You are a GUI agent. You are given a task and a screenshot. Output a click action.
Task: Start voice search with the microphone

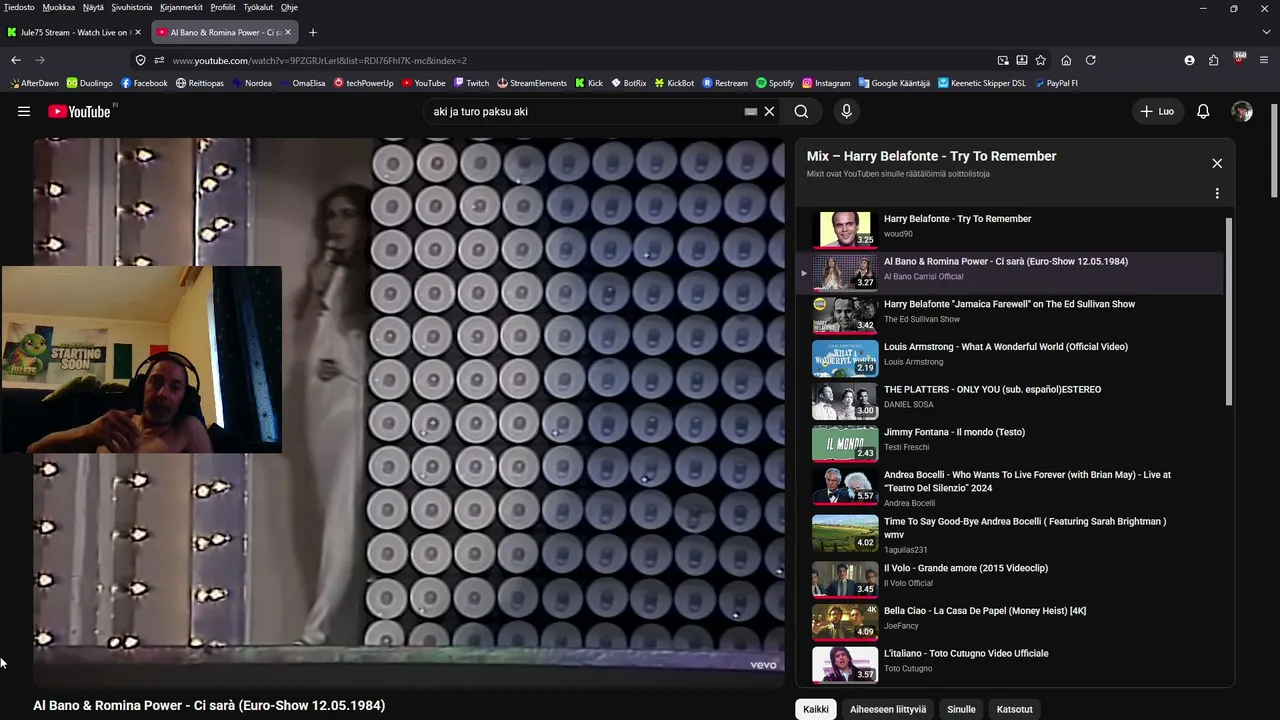pyautogui.click(x=846, y=112)
